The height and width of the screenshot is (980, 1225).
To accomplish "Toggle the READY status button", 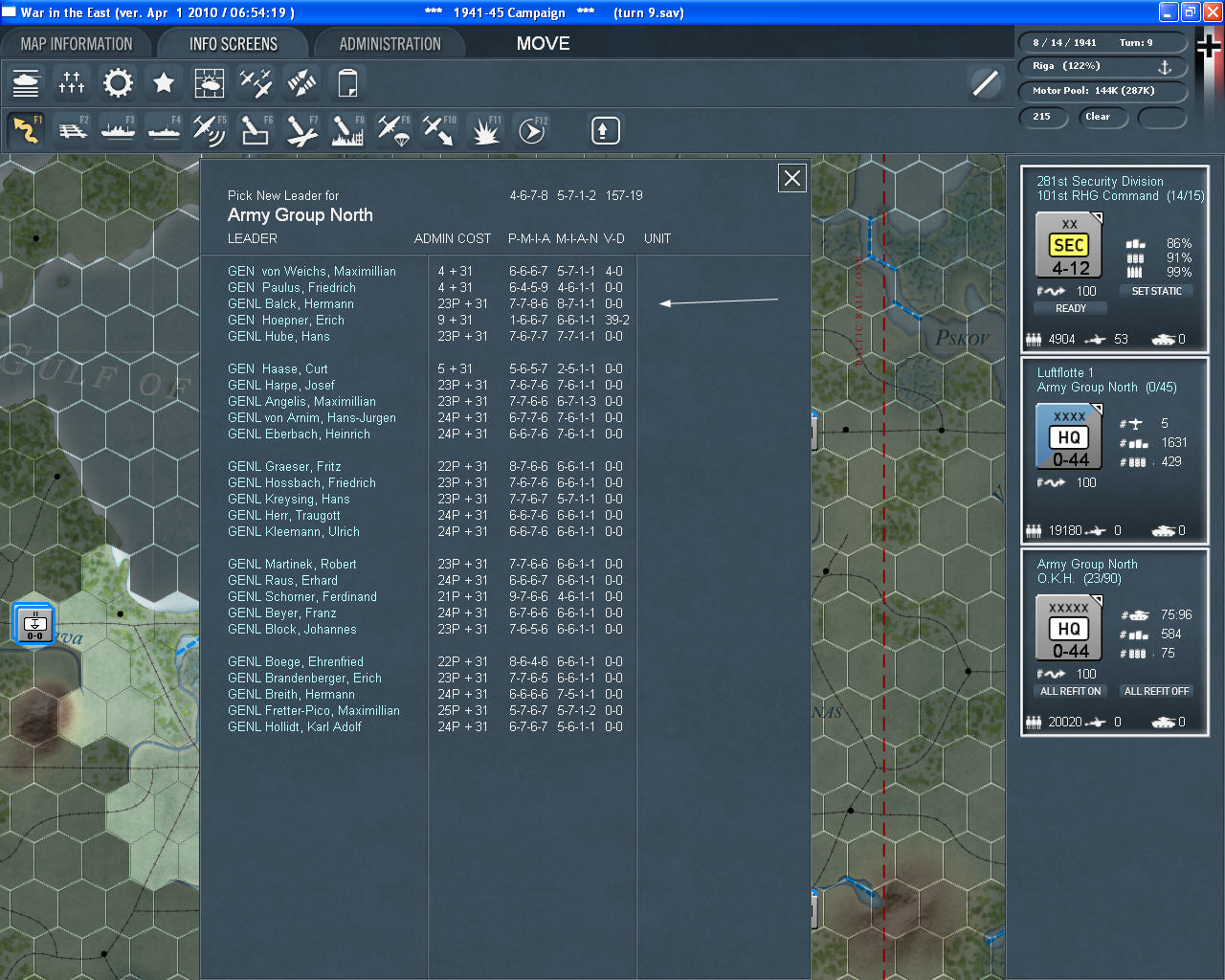I will (1071, 308).
